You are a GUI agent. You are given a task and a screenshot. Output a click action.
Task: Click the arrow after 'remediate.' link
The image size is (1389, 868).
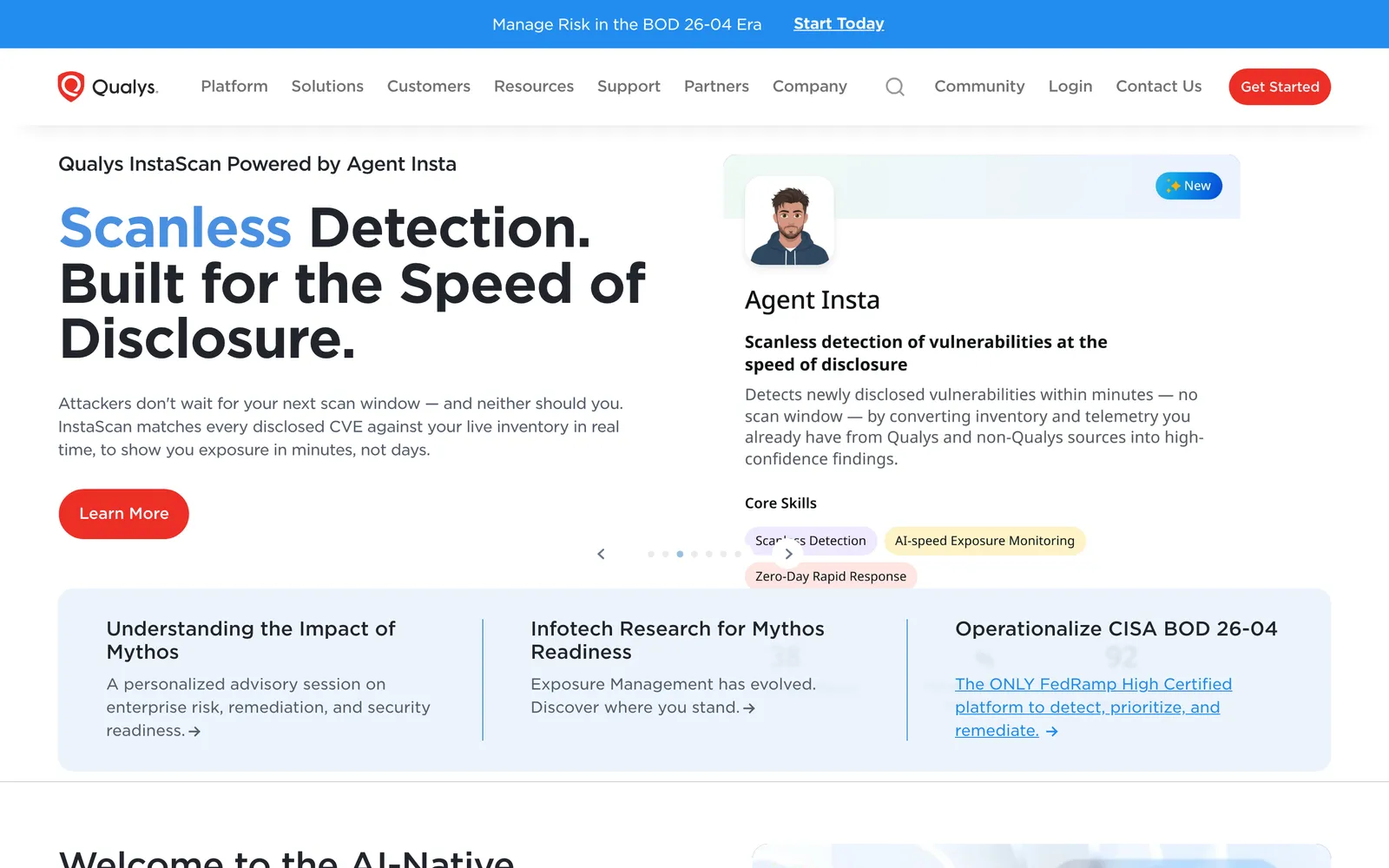point(1052,732)
